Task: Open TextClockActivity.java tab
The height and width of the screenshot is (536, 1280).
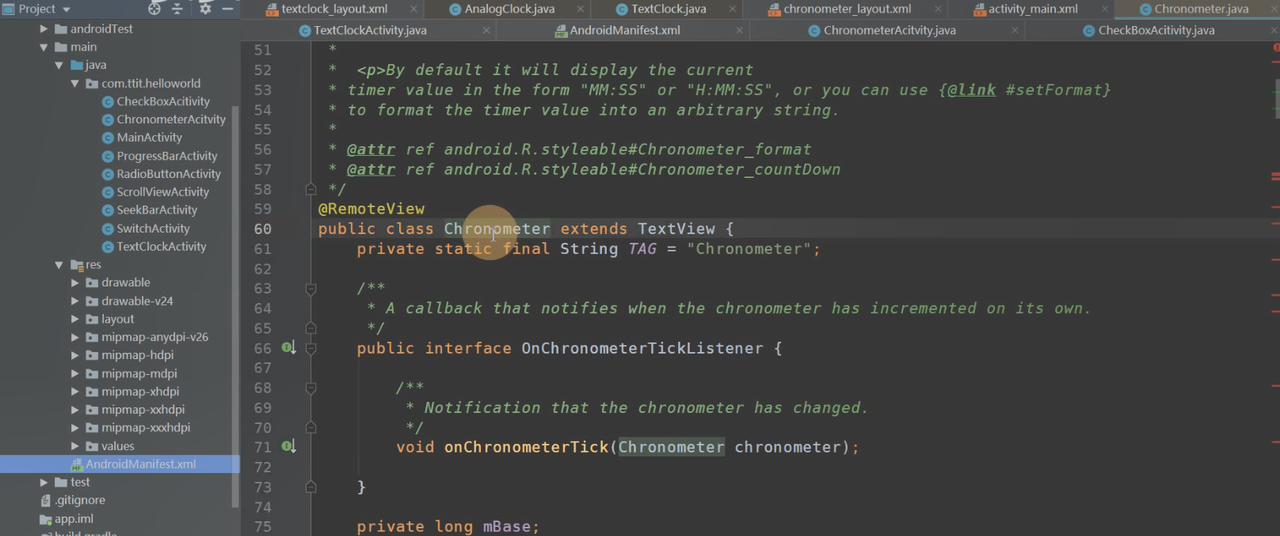Action: pyautogui.click(x=370, y=30)
